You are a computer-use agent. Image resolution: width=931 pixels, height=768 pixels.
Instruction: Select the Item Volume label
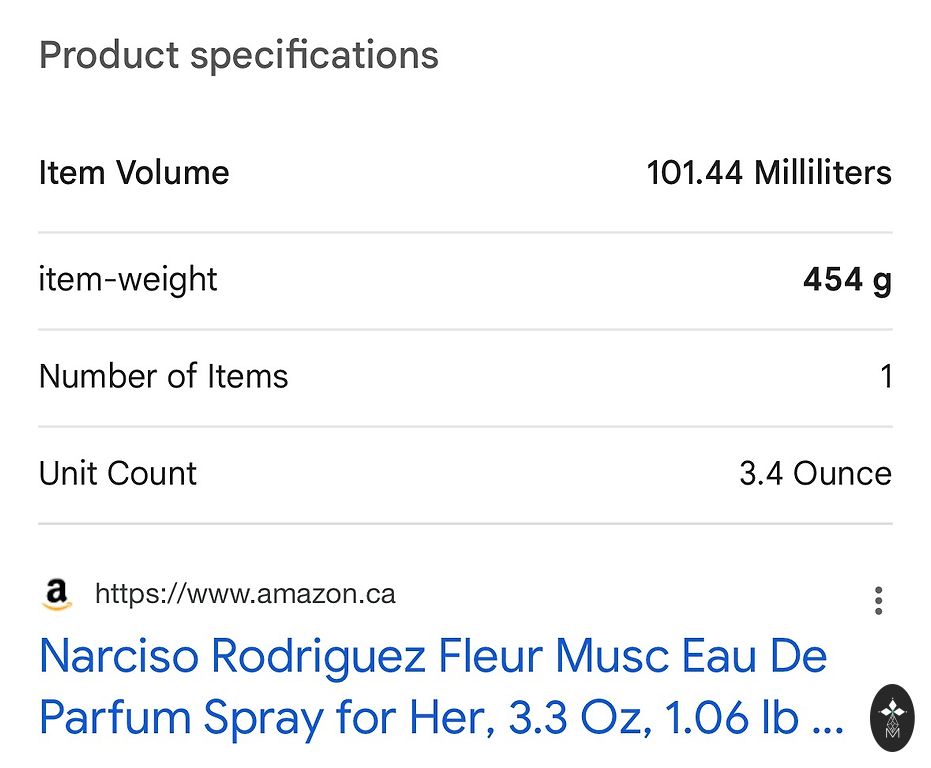pos(134,173)
